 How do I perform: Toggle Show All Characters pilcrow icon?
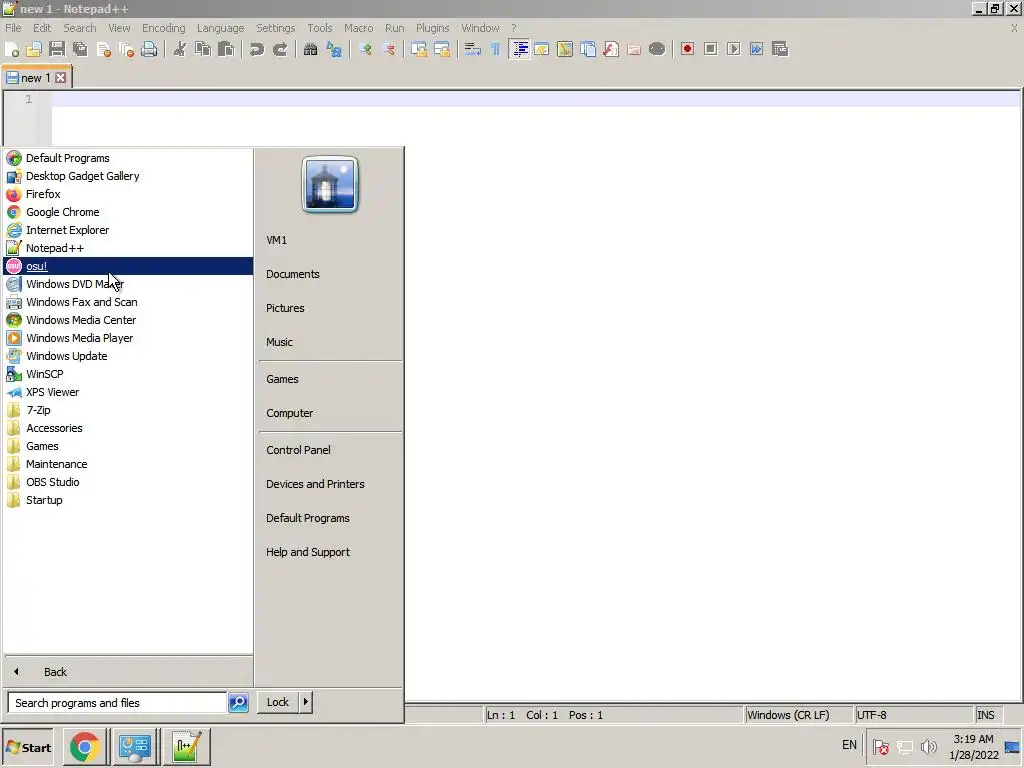tap(496, 50)
